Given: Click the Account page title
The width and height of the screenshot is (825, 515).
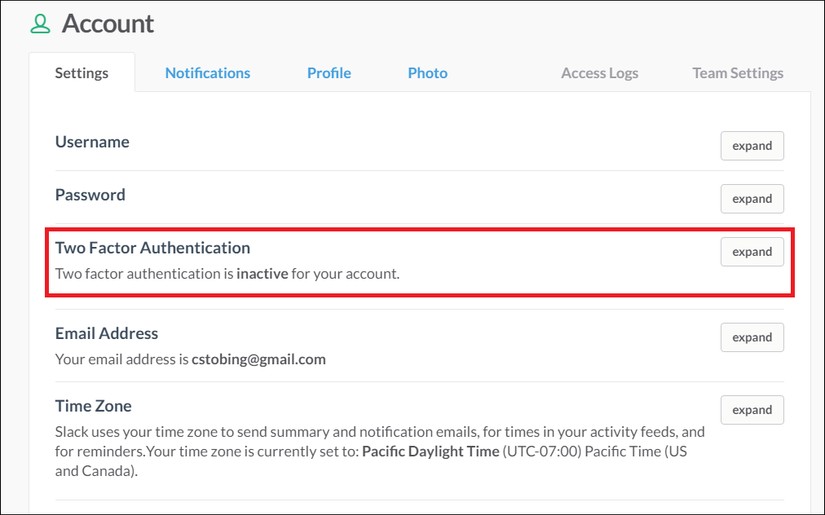Looking at the screenshot, I should point(108,24).
